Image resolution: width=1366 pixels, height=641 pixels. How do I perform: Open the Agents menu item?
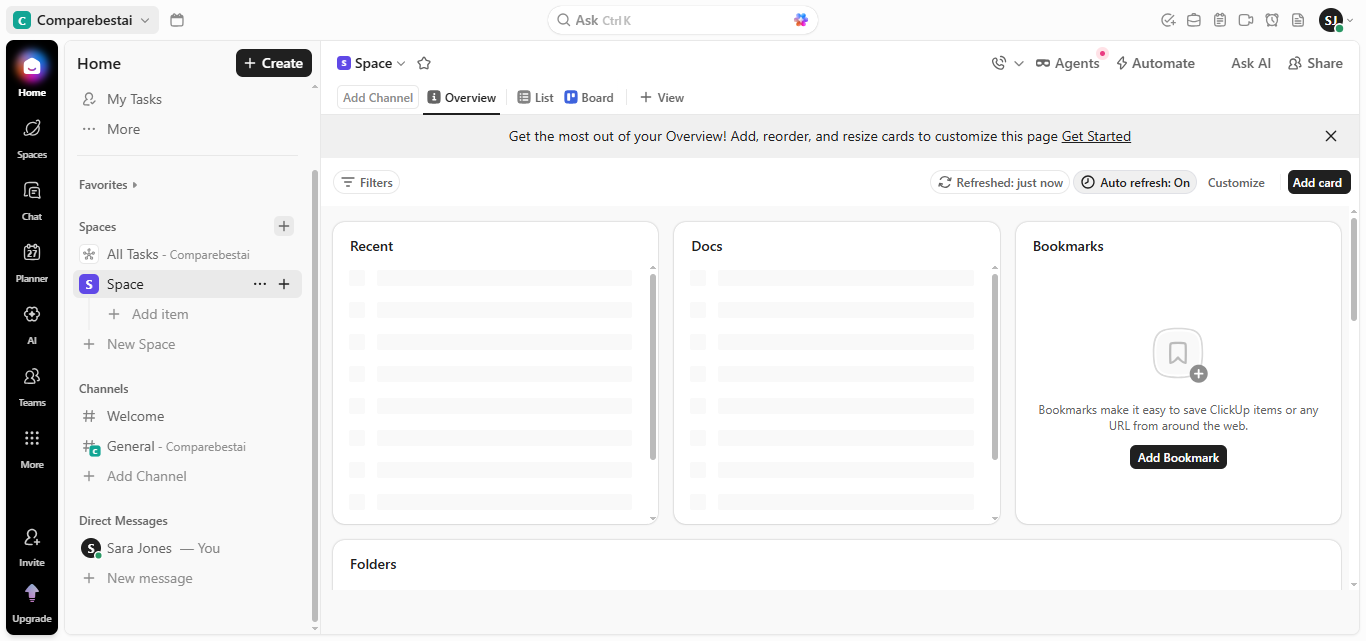[1068, 63]
